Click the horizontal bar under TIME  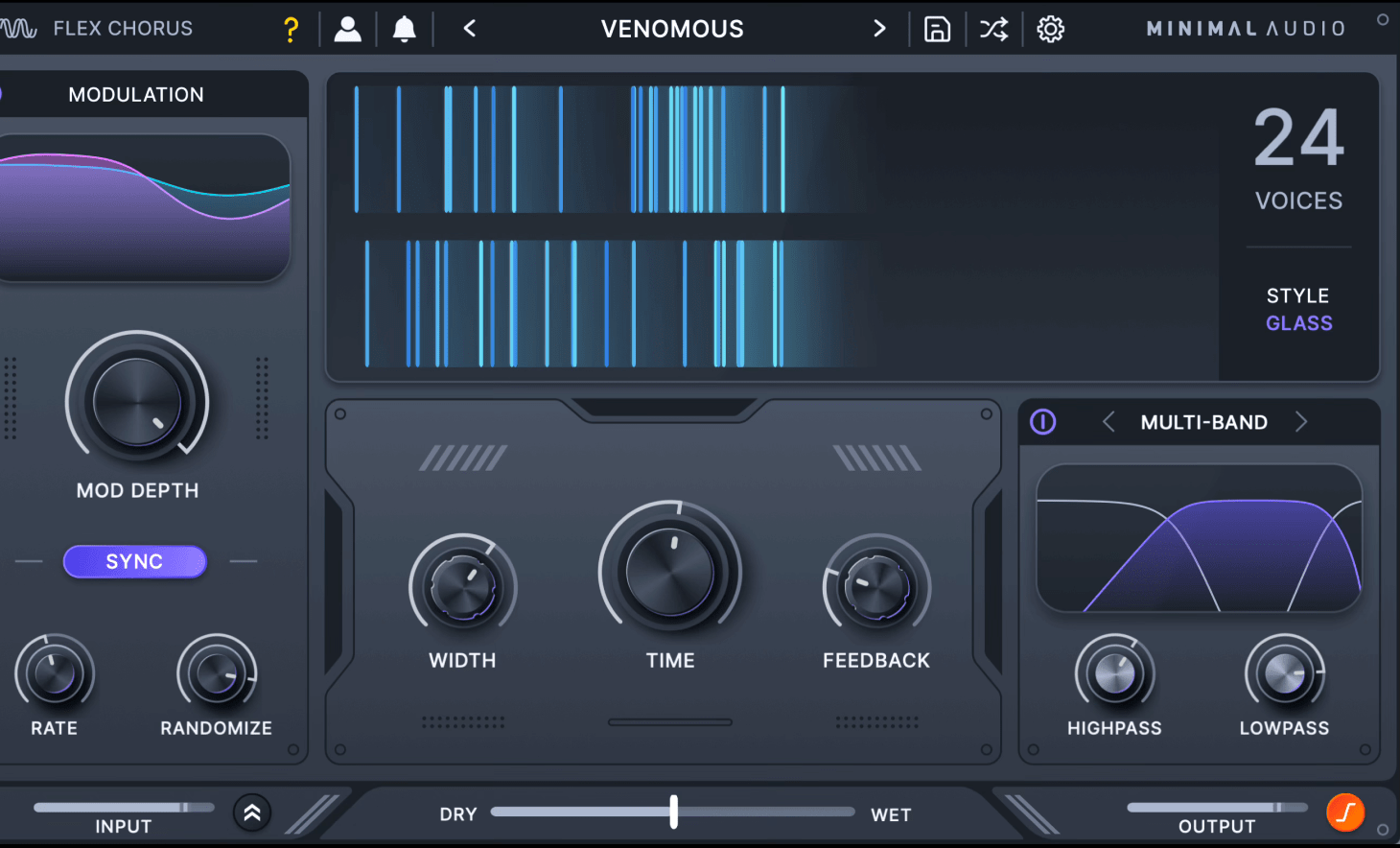click(670, 722)
